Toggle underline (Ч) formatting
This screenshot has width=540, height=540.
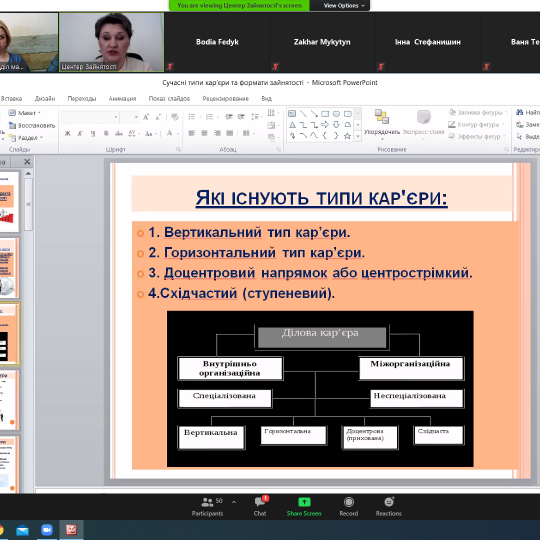(93, 133)
